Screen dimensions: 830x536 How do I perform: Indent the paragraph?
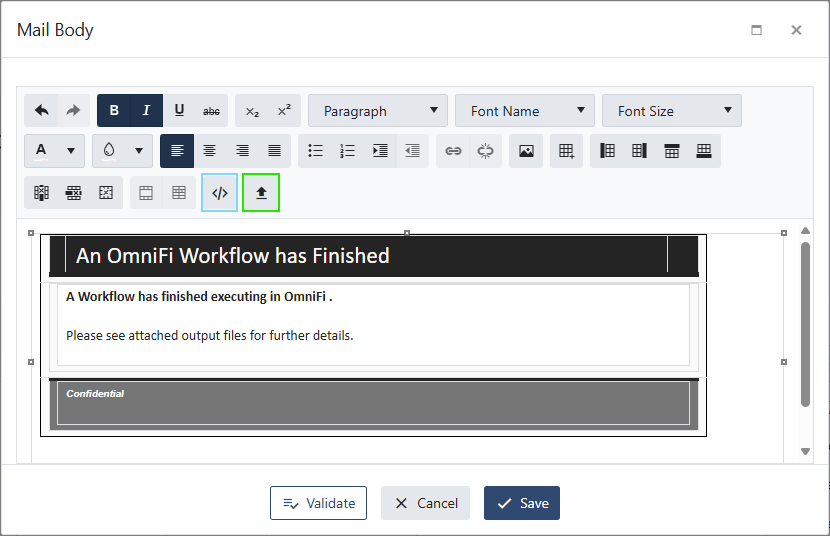[380, 151]
